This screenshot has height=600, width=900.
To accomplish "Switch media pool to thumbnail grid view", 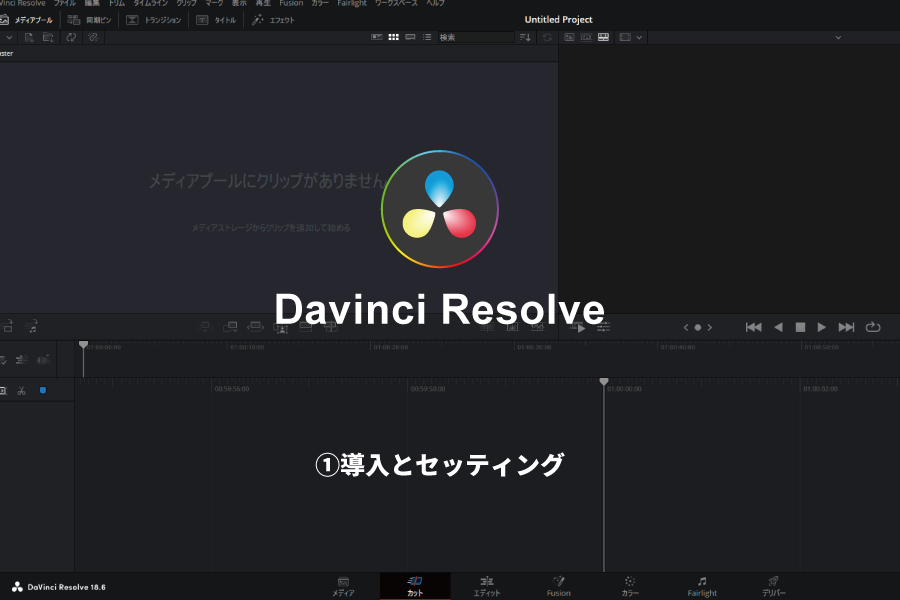I will point(393,37).
